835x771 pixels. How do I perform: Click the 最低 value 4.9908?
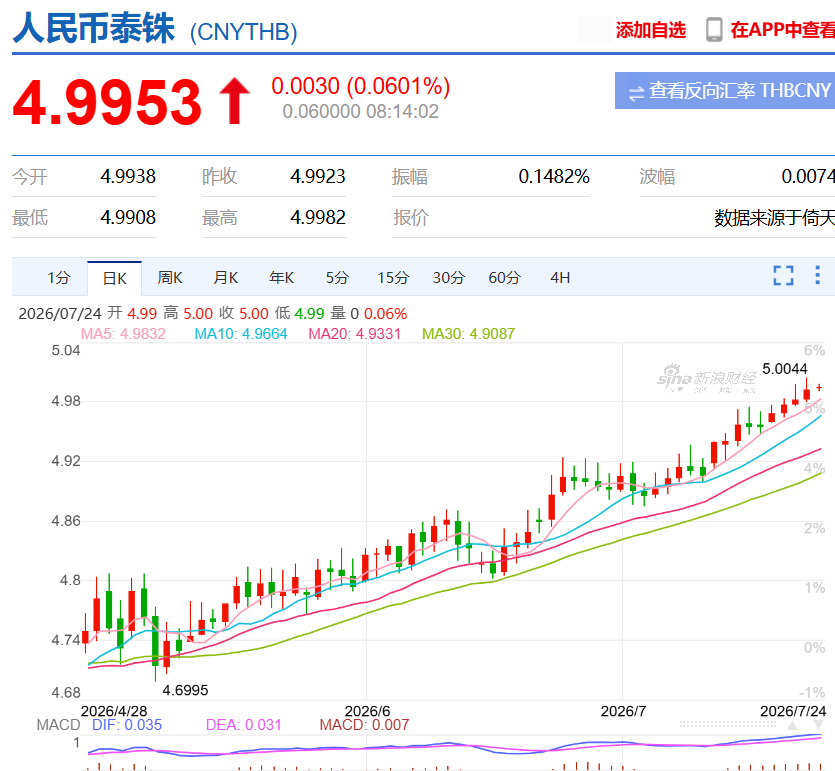[x=128, y=217]
